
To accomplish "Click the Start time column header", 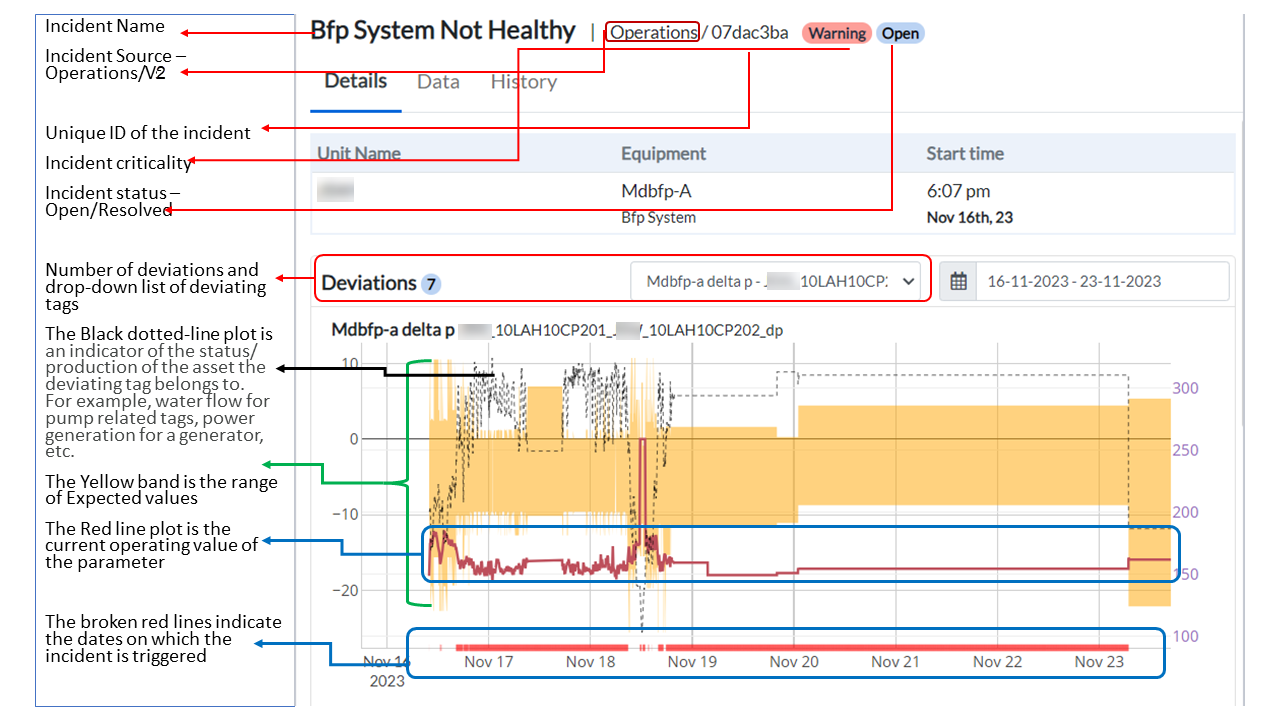I will (x=964, y=154).
